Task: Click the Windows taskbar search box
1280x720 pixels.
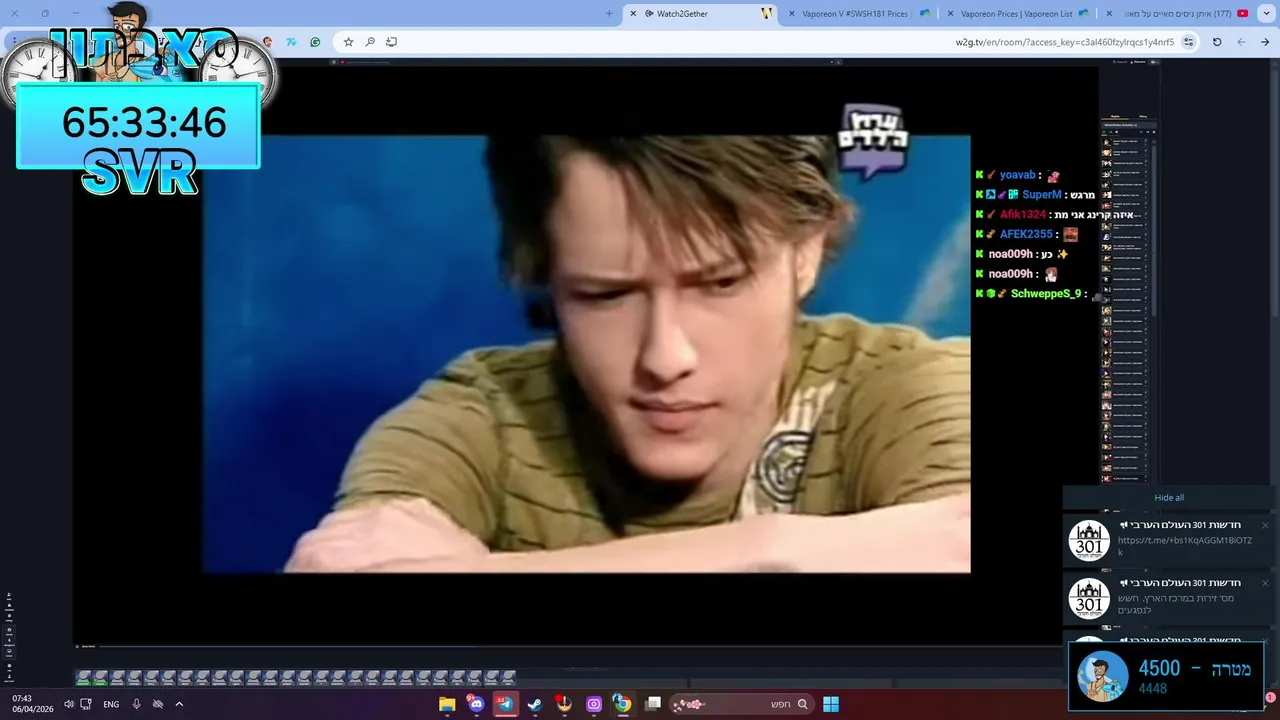Action: click(x=742, y=704)
